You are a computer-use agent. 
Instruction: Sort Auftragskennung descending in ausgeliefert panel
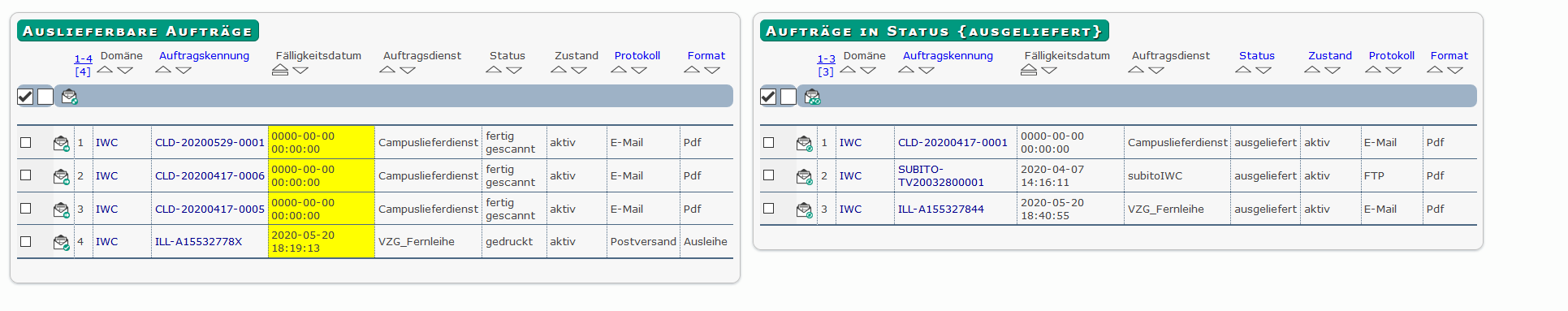927,70
